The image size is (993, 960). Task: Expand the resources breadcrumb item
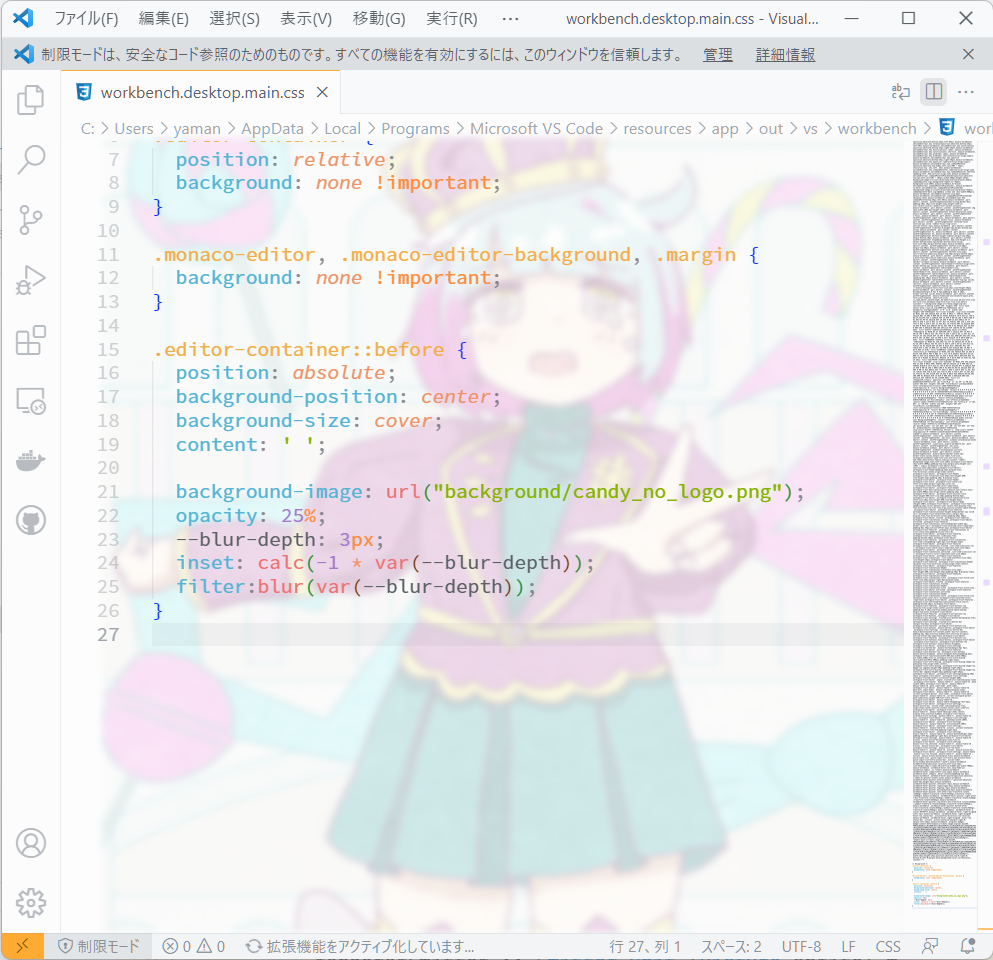coord(657,128)
